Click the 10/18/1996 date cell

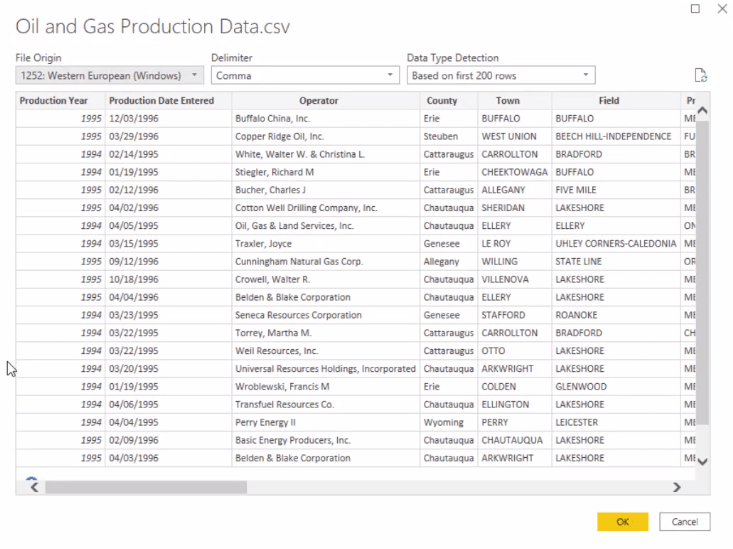pos(168,279)
